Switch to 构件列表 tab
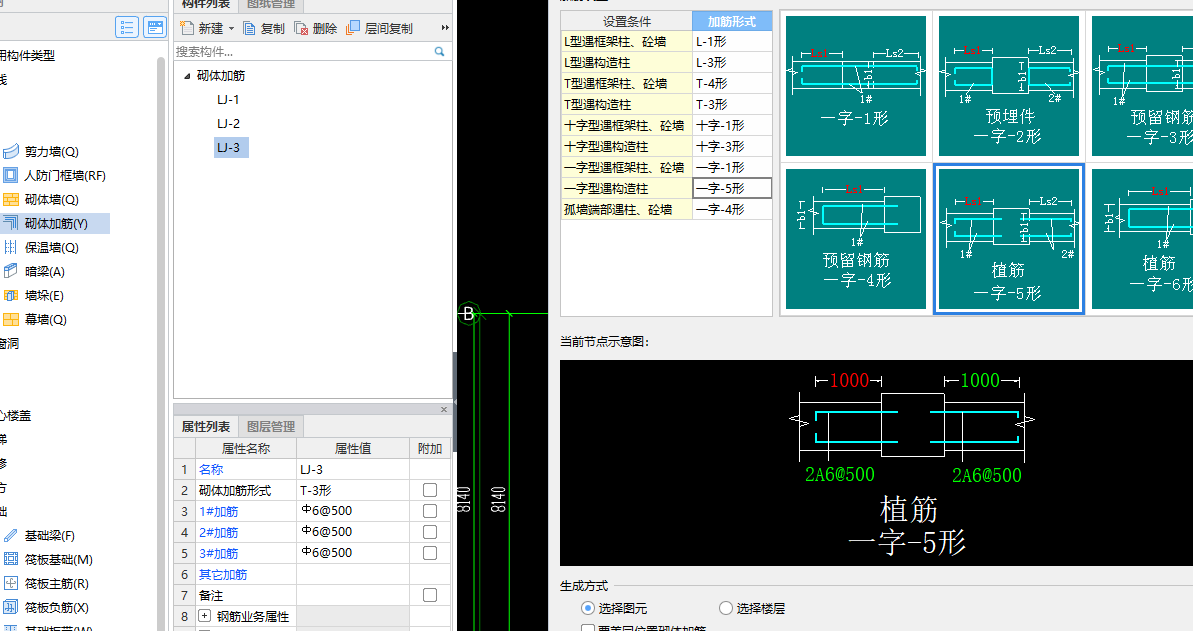 coord(206,5)
